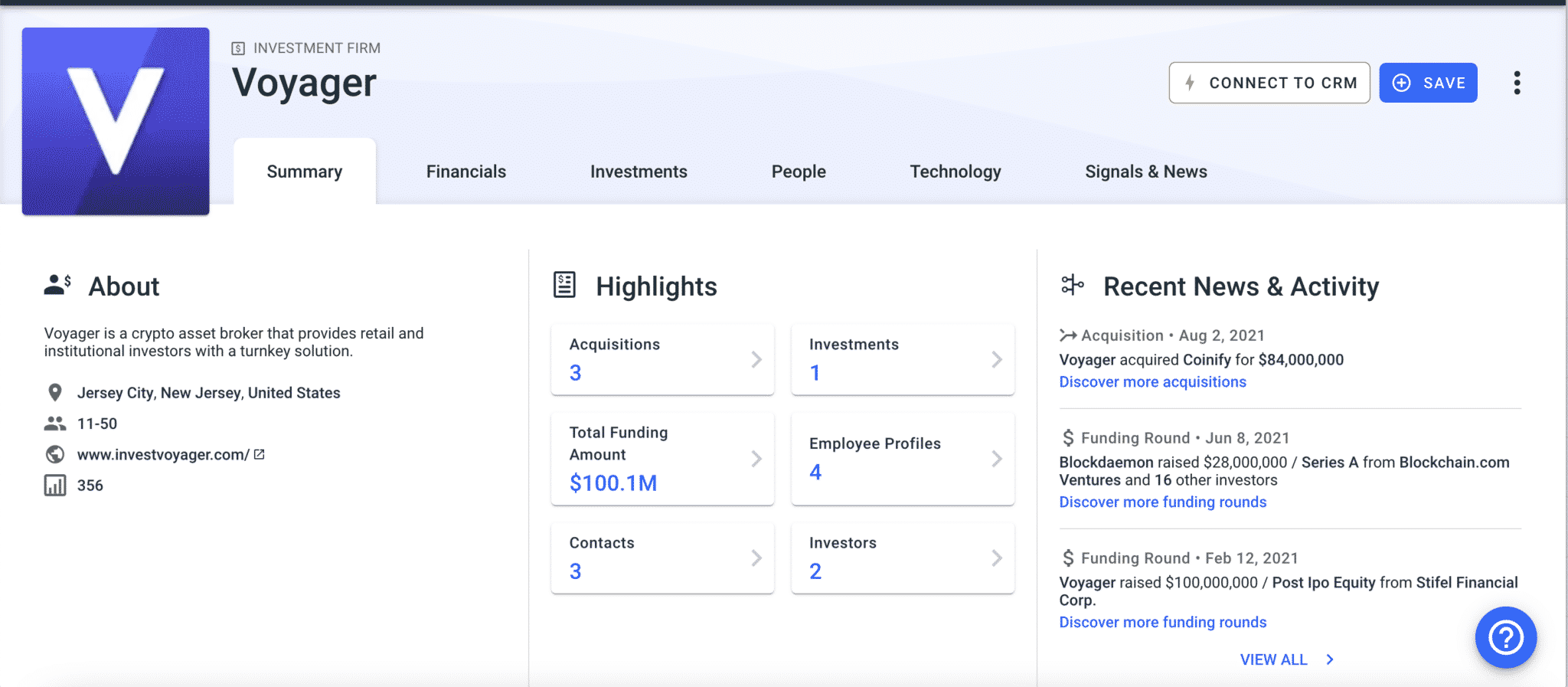Click the 356 rank value
Screen dimensions: 1568x687
click(x=90, y=486)
